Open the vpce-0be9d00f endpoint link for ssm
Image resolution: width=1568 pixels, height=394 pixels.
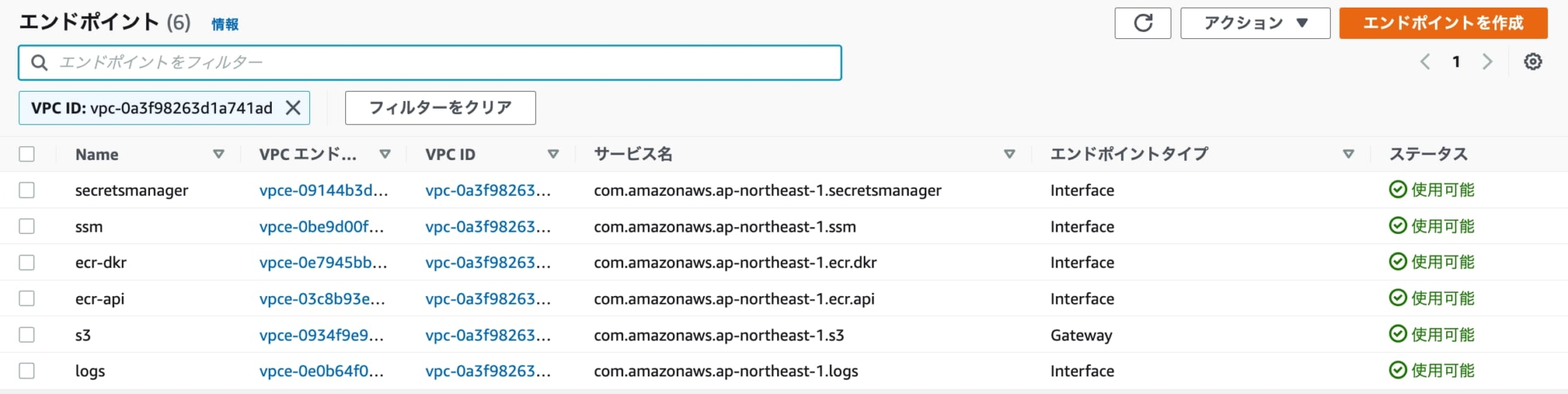(x=322, y=226)
